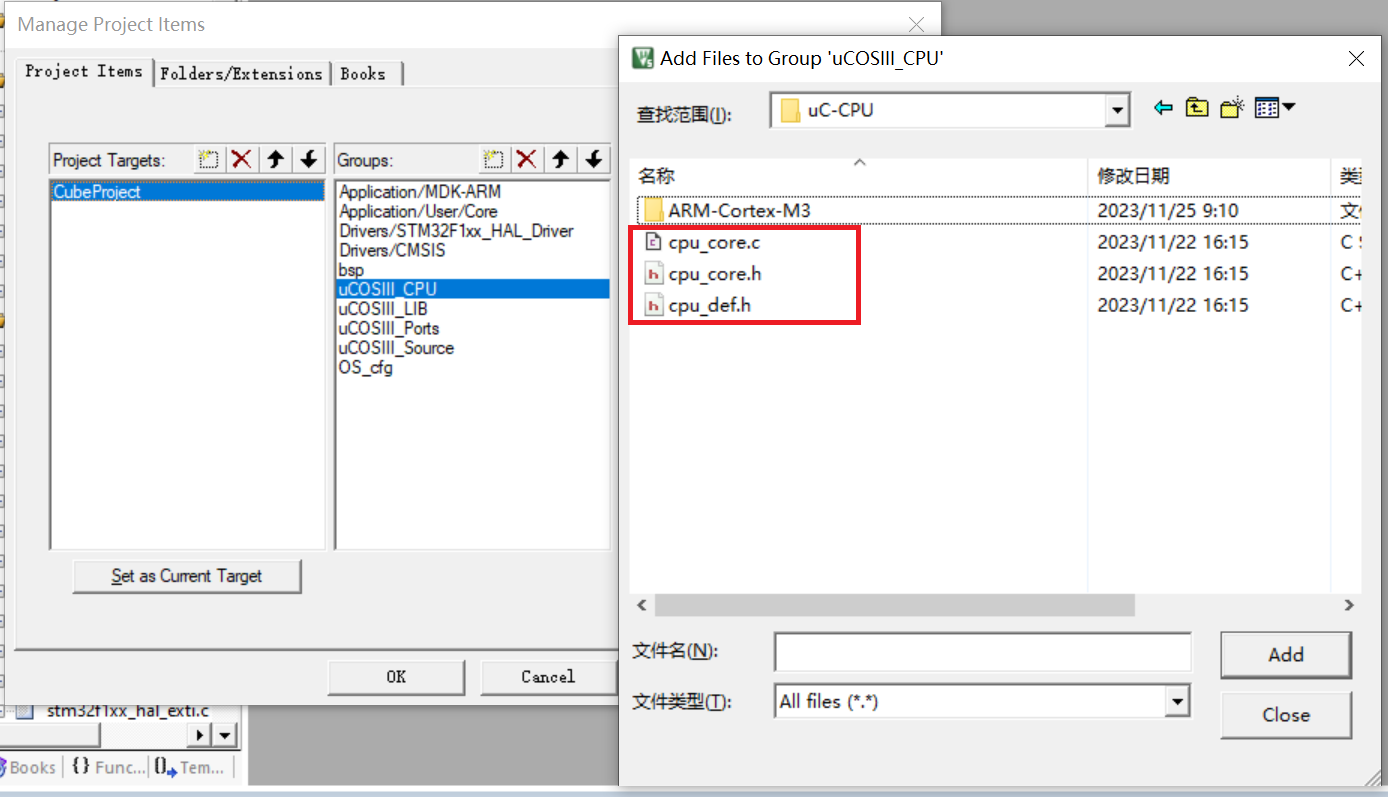Select the cpu_def.h file name

711,305
